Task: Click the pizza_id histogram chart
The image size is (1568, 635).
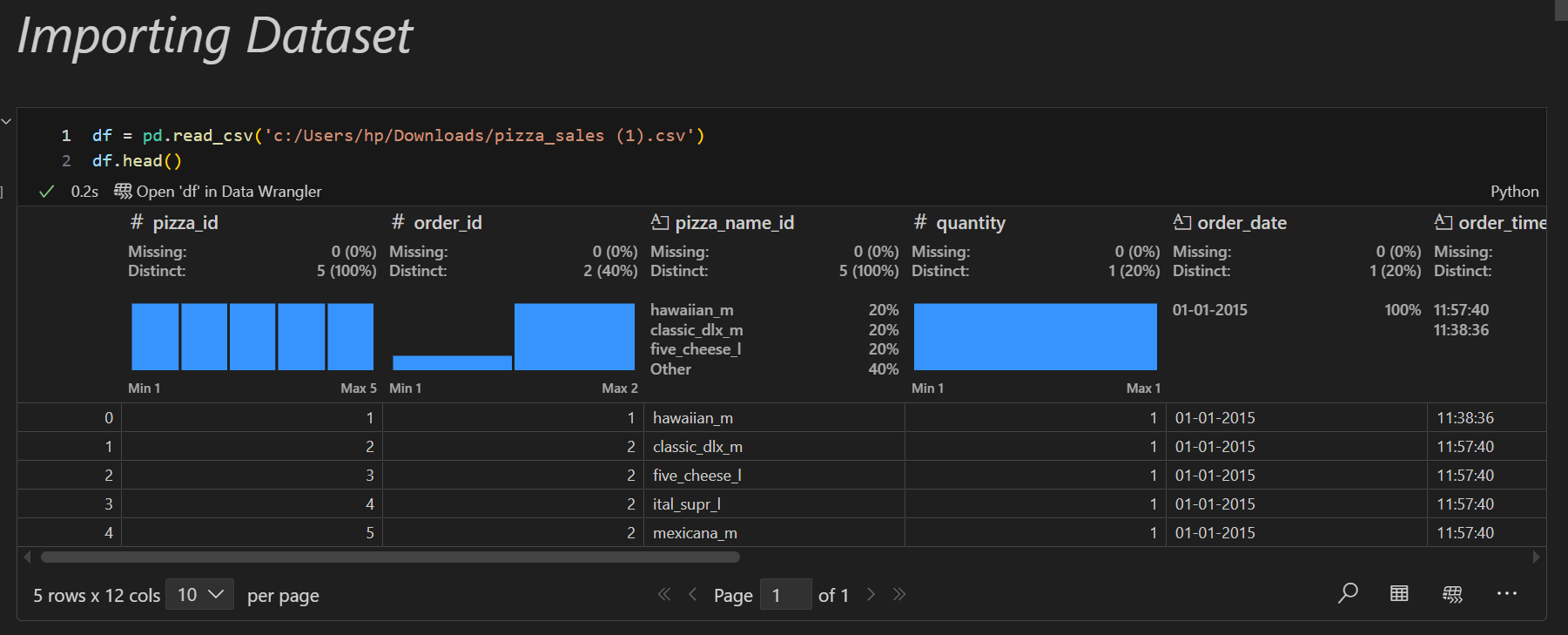Action: (x=252, y=336)
